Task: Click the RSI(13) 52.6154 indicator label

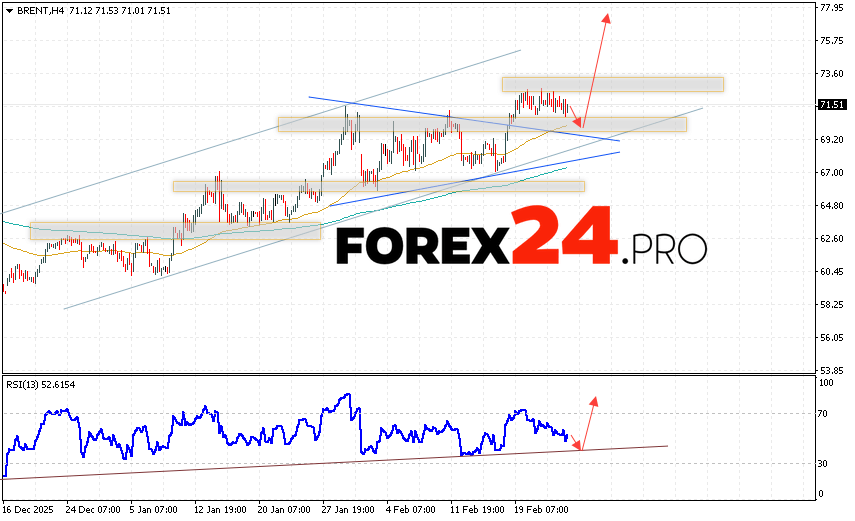Action: click(x=41, y=385)
